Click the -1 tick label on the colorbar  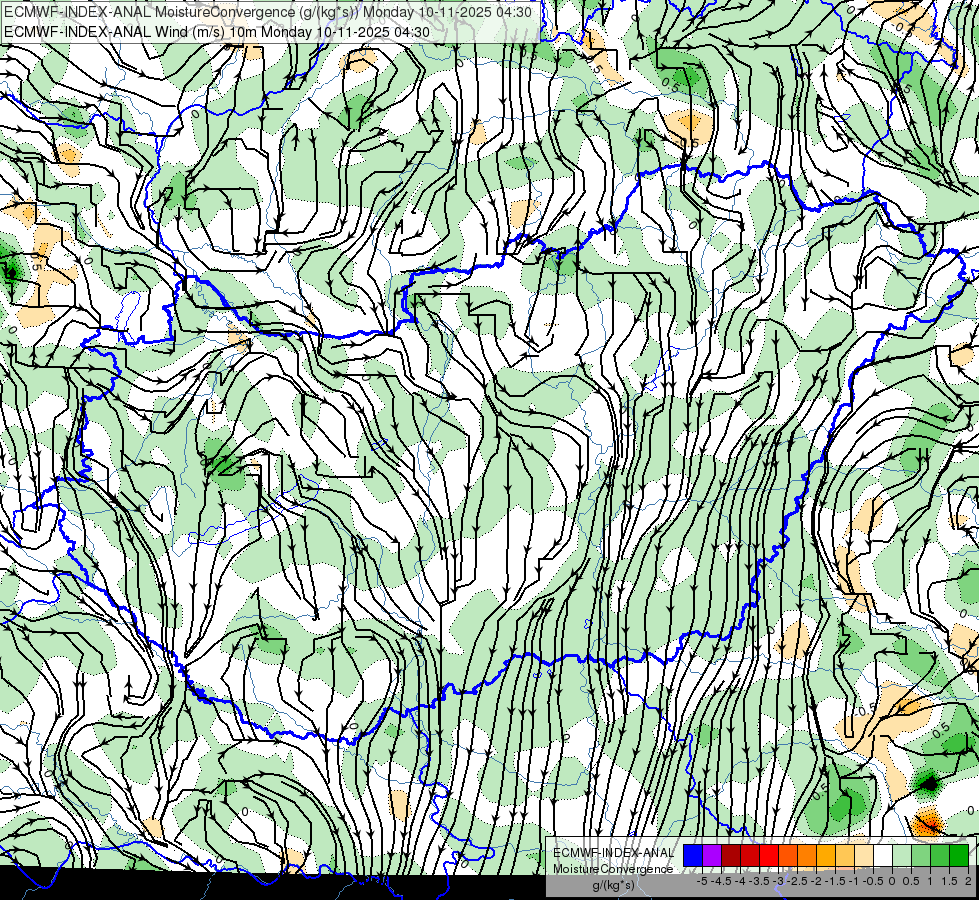tap(854, 881)
